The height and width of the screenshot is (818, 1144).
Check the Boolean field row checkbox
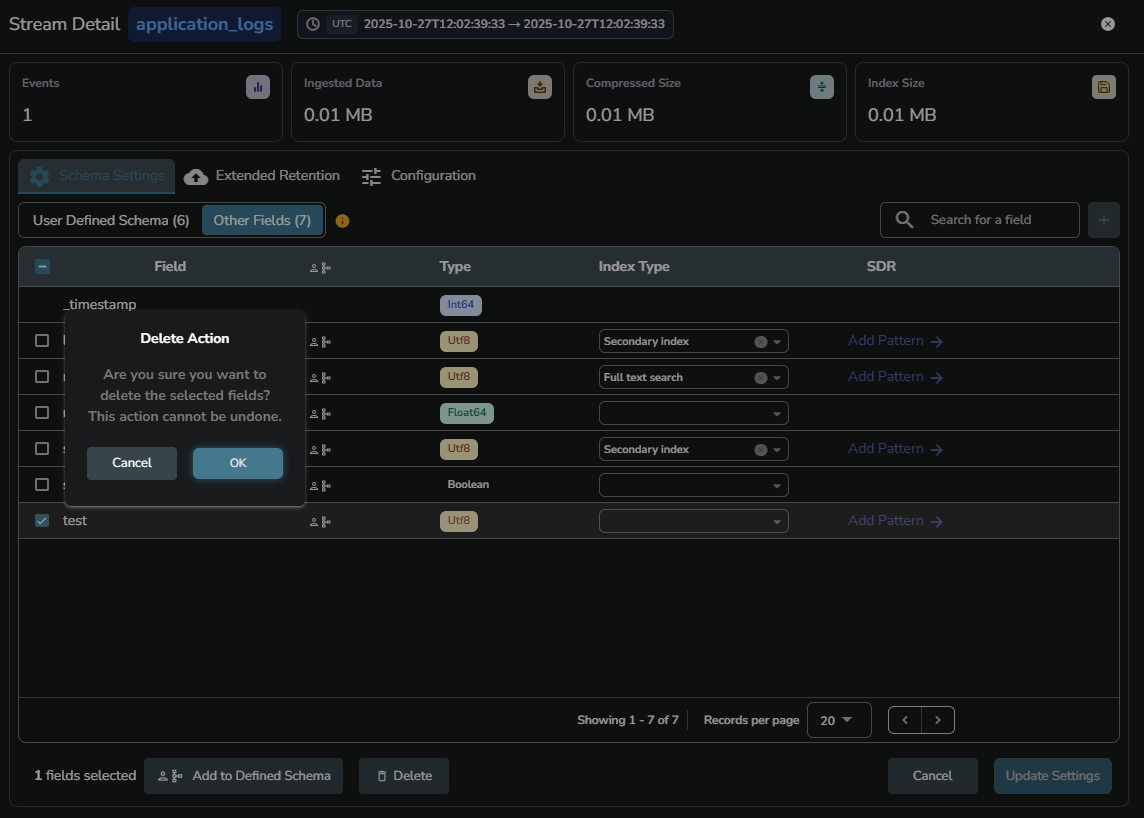[42, 485]
